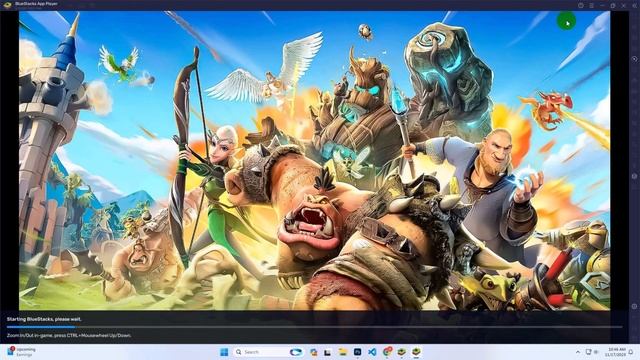Open the Windows Start menu

pyautogui.click(x=224, y=352)
